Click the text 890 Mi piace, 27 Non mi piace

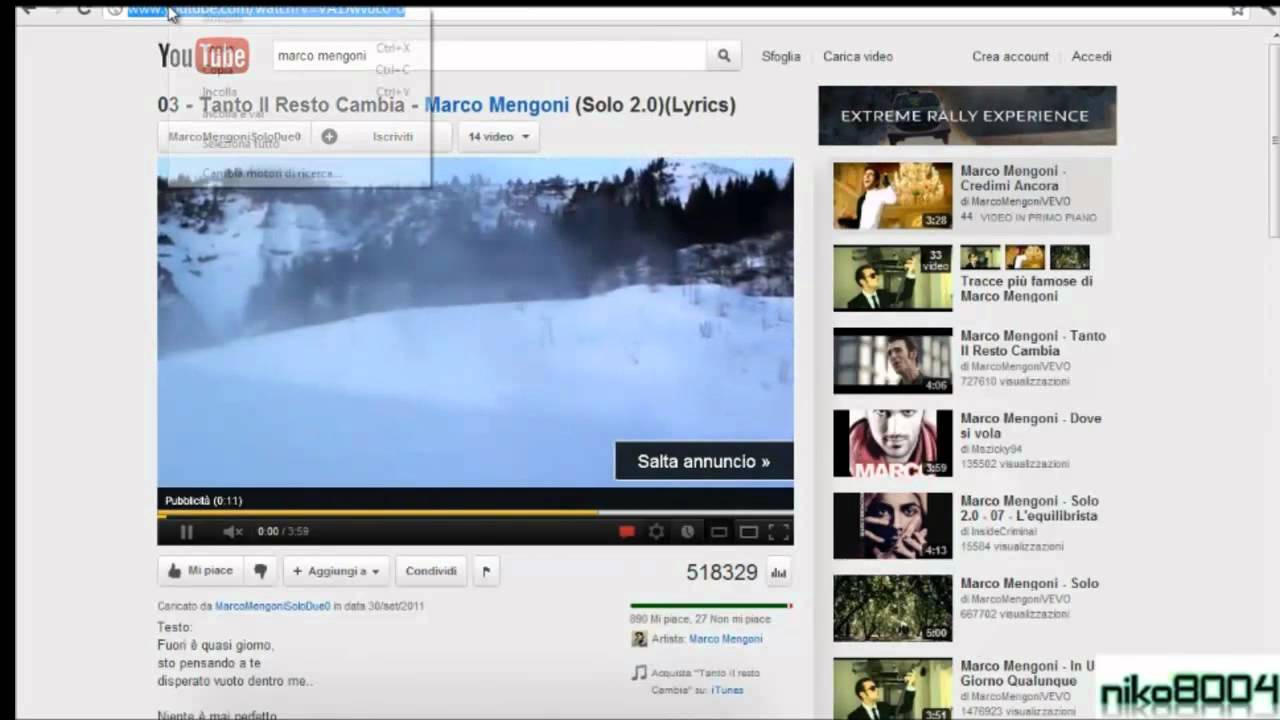click(700, 620)
